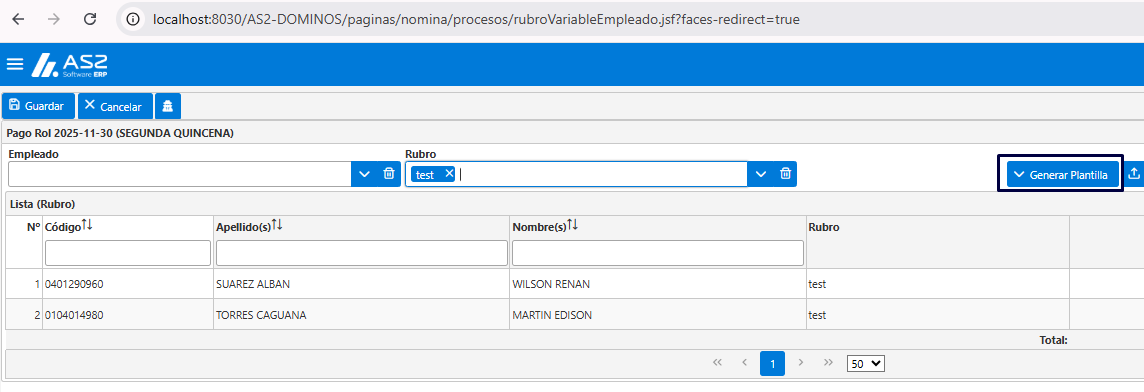Select the code 0104014980 cell
Viewport: 1144px width, 392px height.
click(x=128, y=315)
